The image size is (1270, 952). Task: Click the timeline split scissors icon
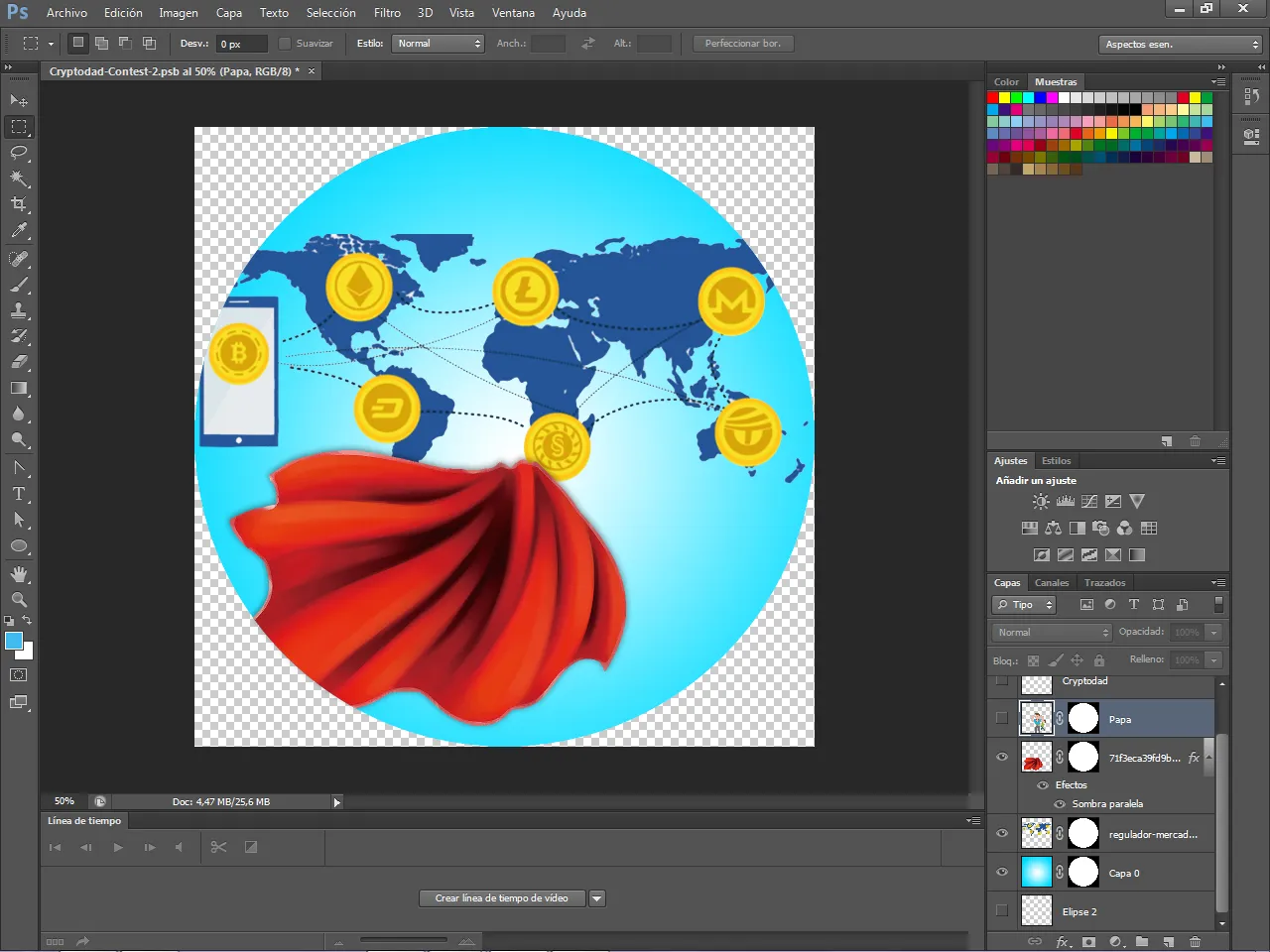pyautogui.click(x=218, y=847)
